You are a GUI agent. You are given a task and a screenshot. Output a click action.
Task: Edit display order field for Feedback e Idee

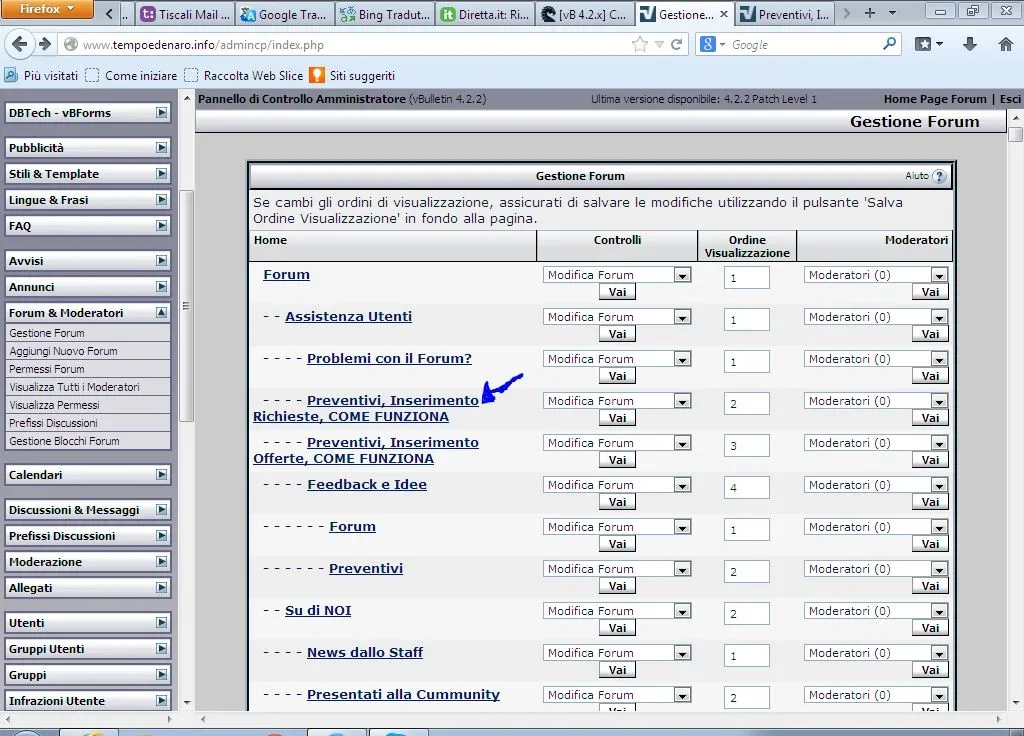pyautogui.click(x=746, y=488)
